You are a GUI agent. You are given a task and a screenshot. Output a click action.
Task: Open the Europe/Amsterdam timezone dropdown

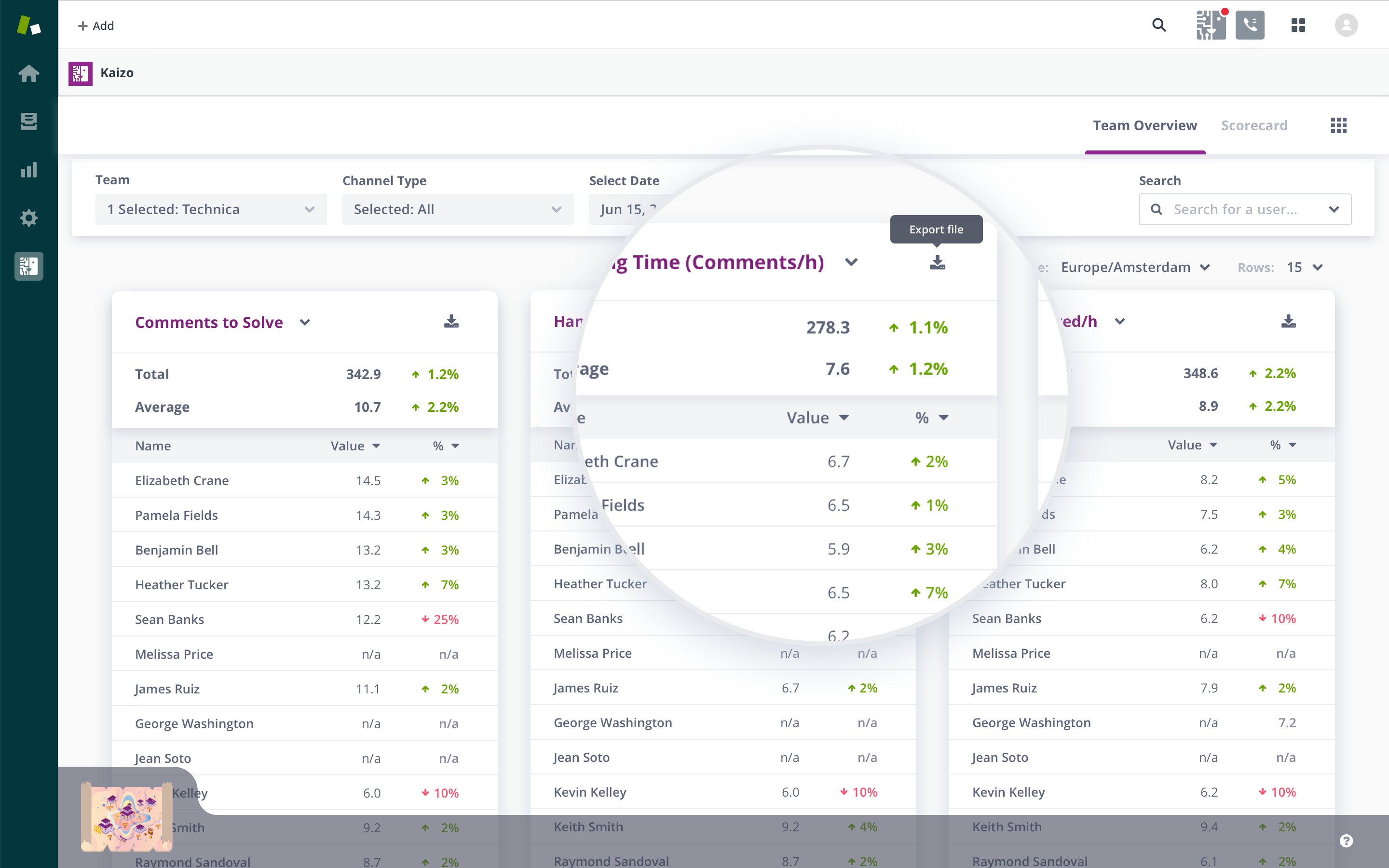coord(1135,267)
